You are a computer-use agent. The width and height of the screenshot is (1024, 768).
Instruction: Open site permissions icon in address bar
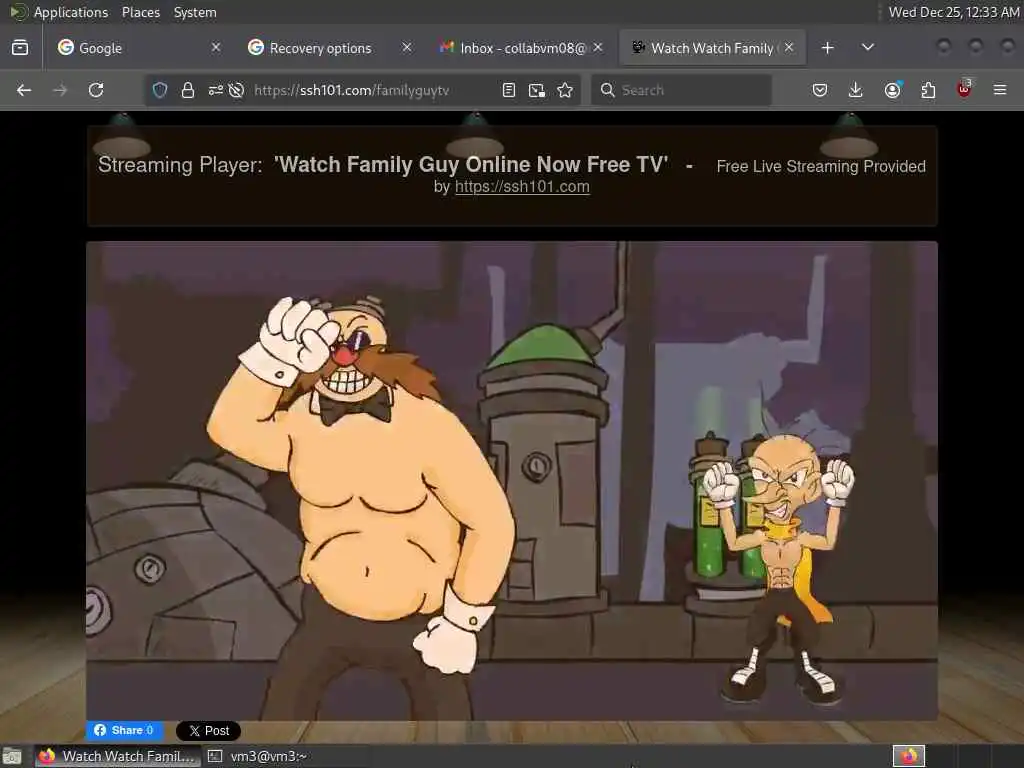click(216, 90)
